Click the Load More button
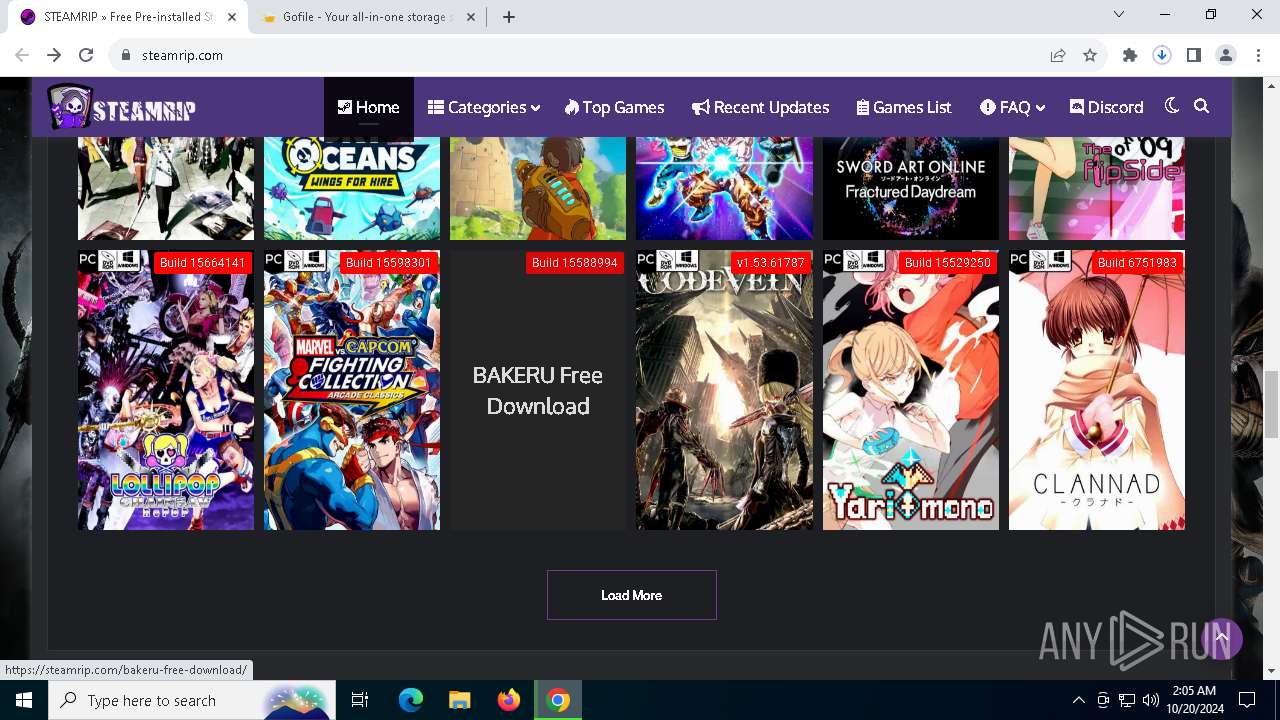 pyautogui.click(x=632, y=595)
